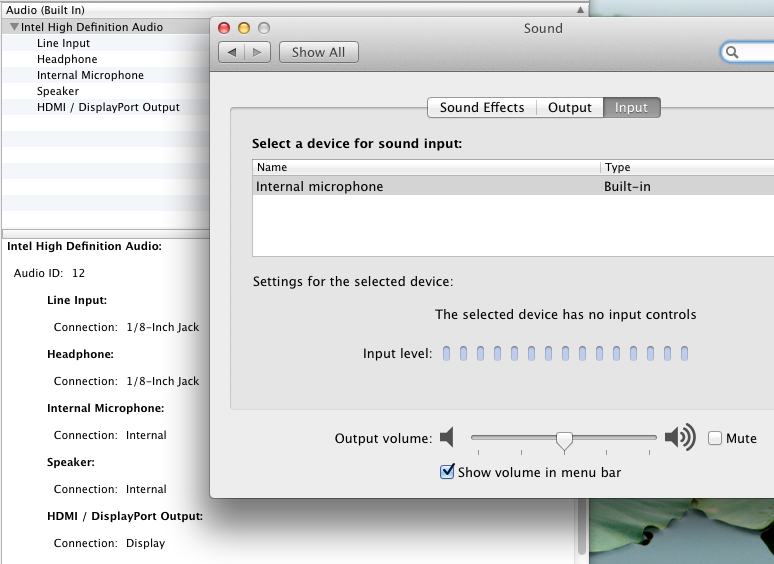Select the Input tab
The width and height of the screenshot is (774, 564).
[631, 108]
